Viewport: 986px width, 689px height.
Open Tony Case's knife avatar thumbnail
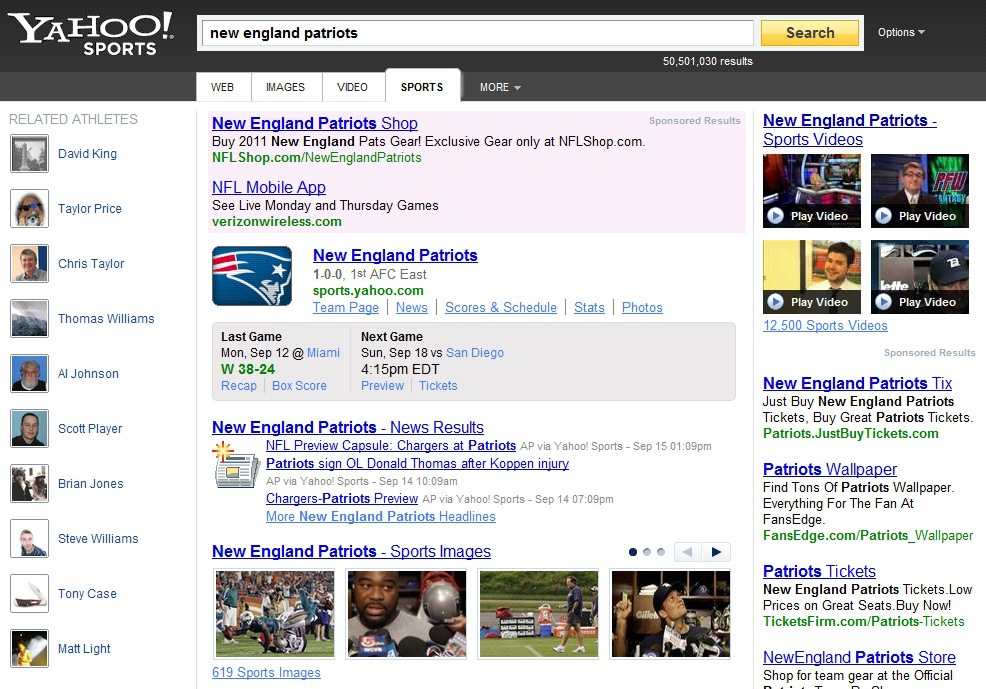tap(30, 593)
